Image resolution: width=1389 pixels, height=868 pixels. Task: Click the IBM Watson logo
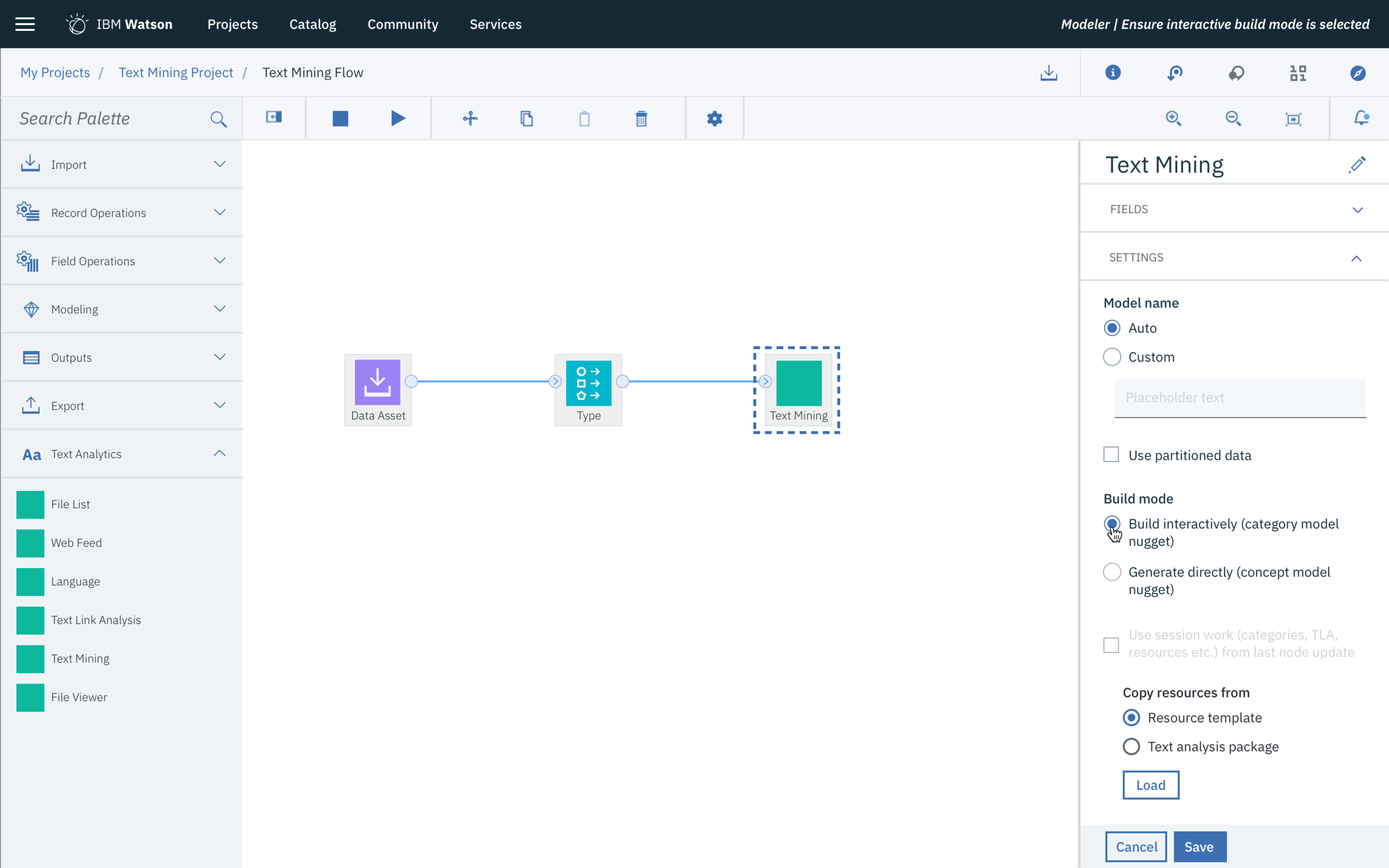click(119, 24)
